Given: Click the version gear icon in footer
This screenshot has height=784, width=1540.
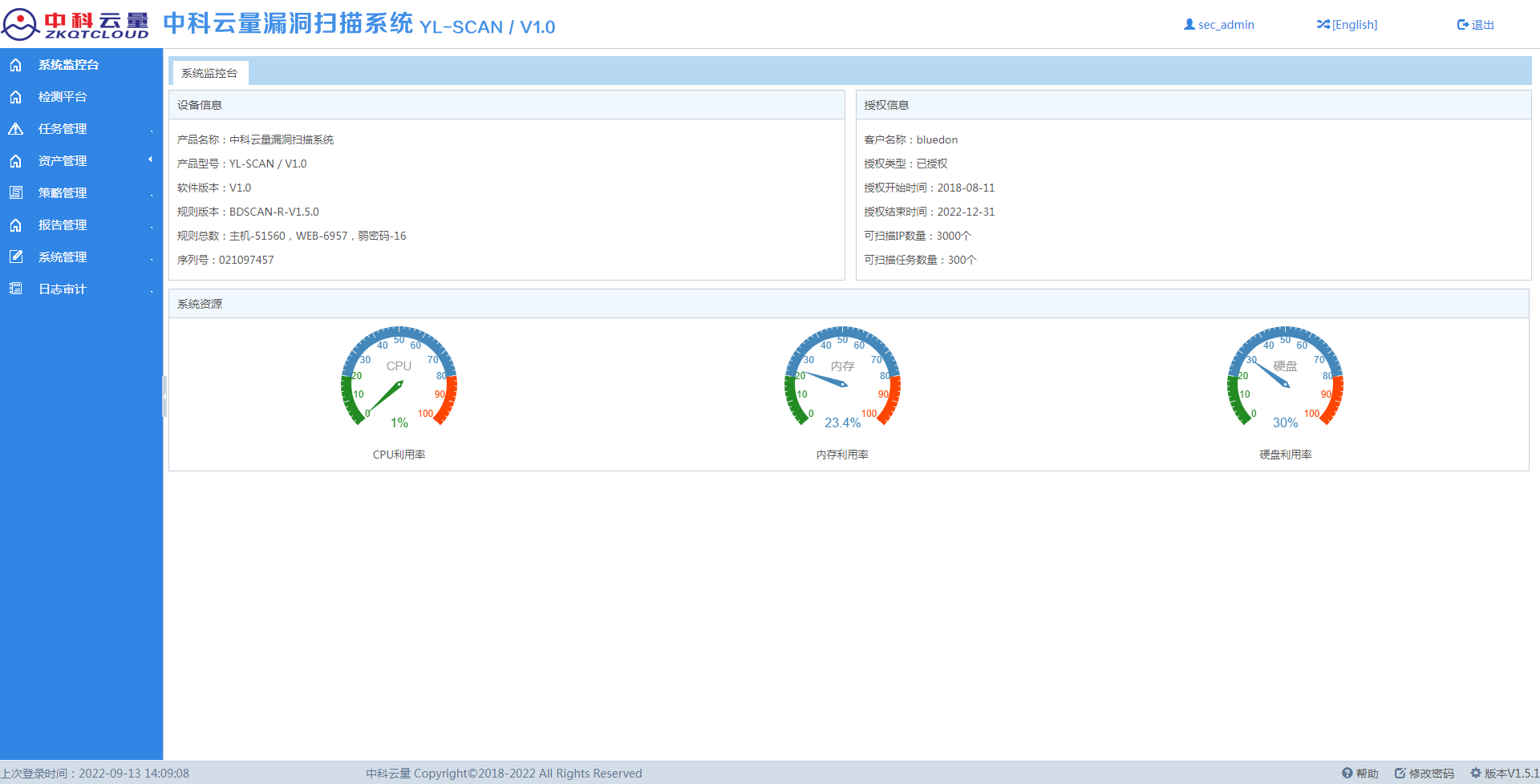Looking at the screenshot, I should [1476, 774].
